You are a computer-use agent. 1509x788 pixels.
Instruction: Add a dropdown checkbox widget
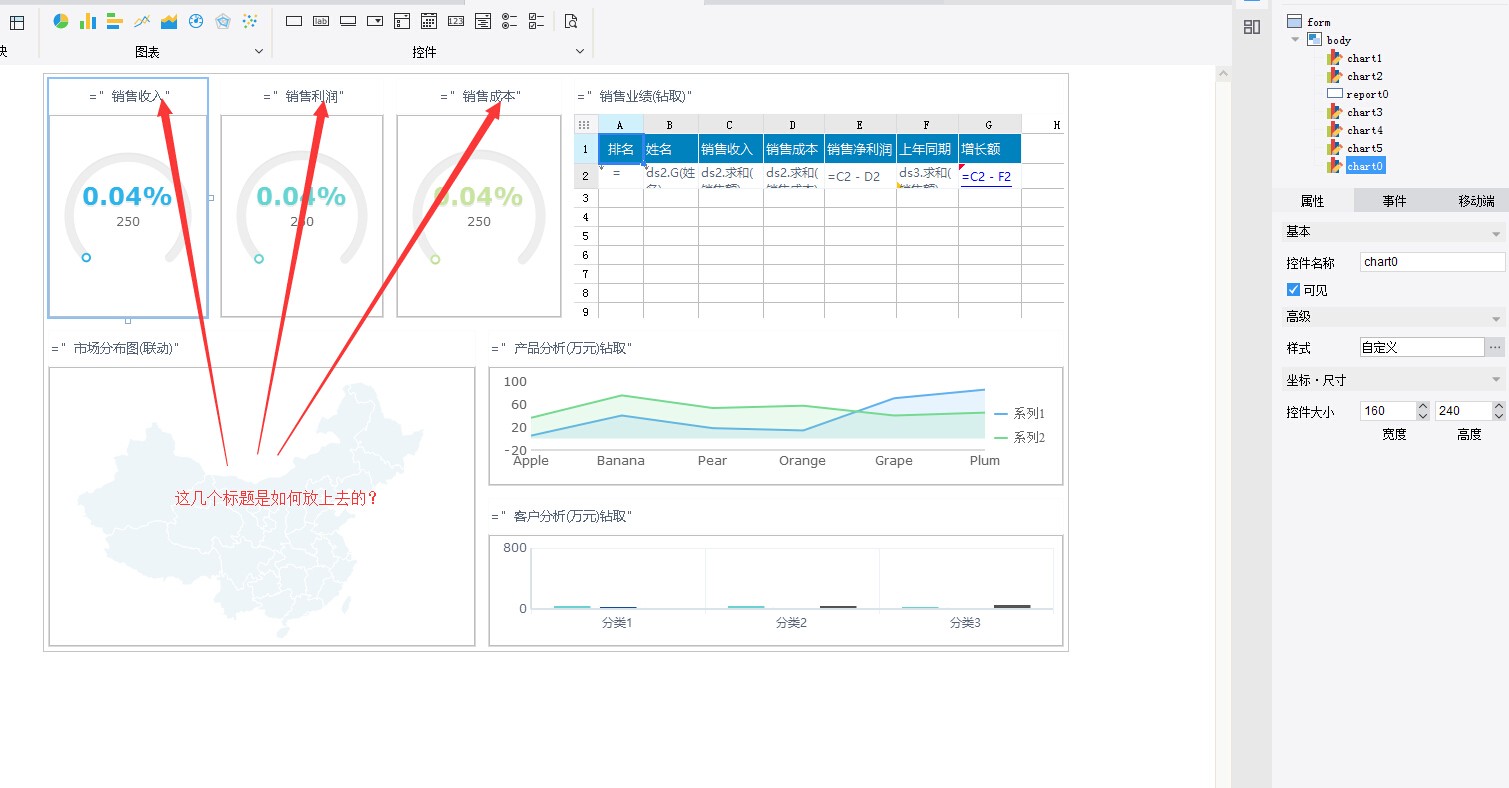click(402, 21)
